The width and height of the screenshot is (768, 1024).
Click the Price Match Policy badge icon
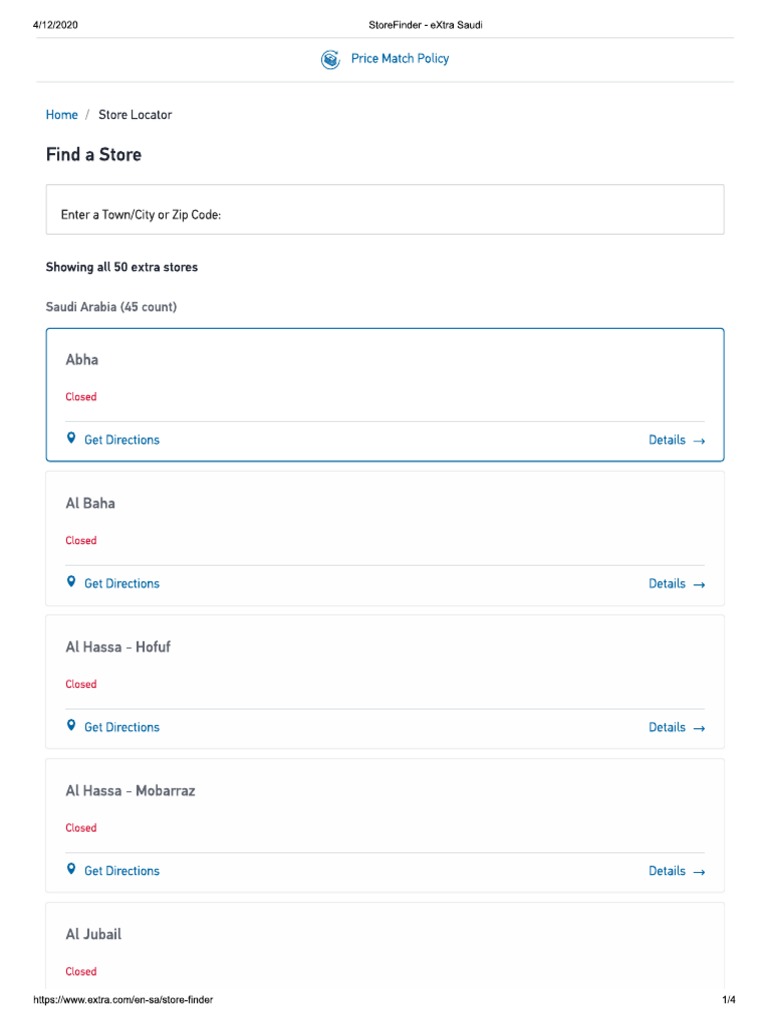click(330, 60)
